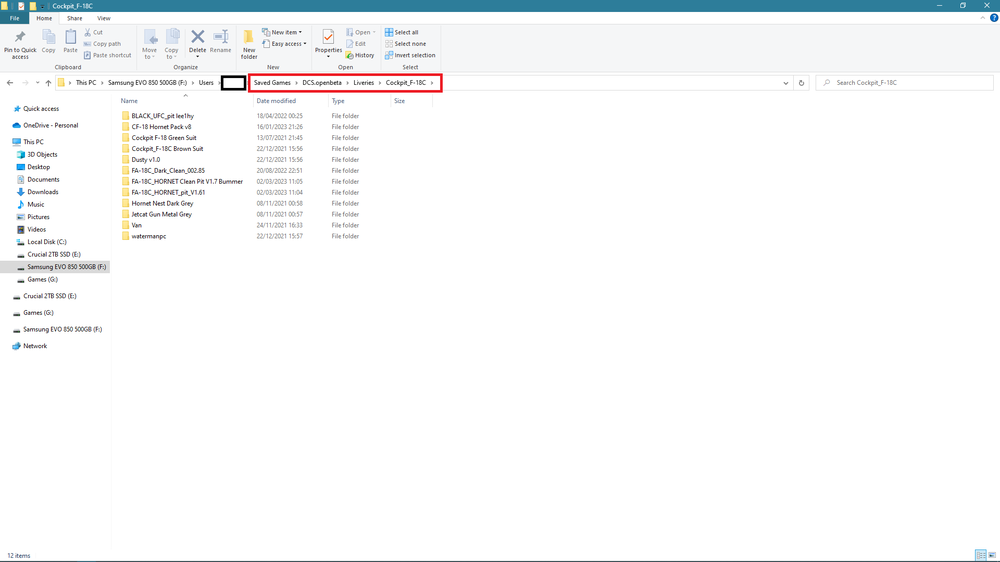Switch to the Home ribbon tab
The image size is (1000, 562).
[x=44, y=18]
